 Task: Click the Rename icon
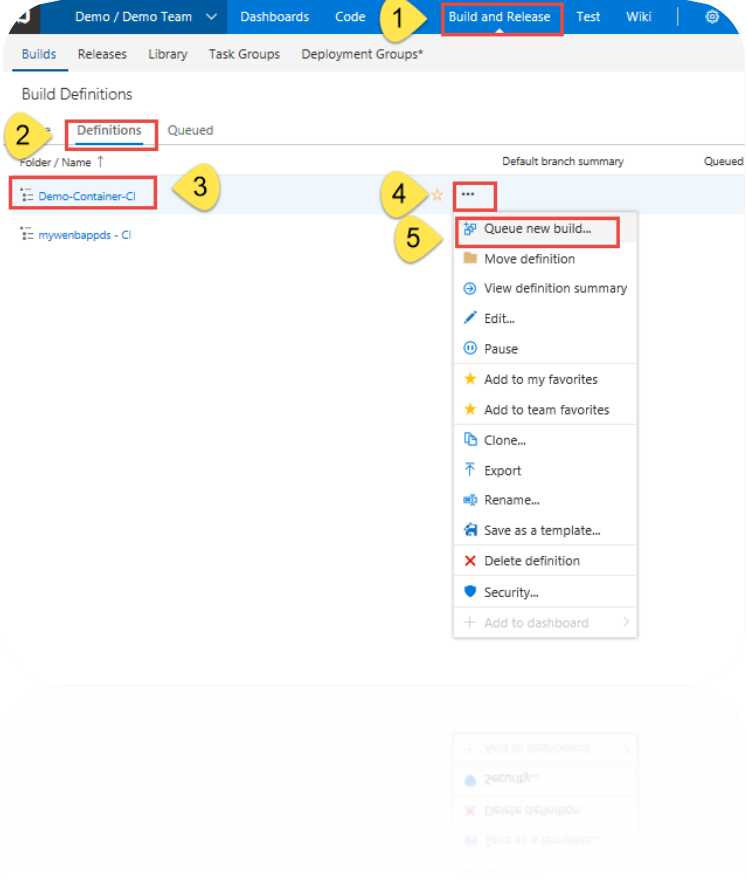point(470,500)
